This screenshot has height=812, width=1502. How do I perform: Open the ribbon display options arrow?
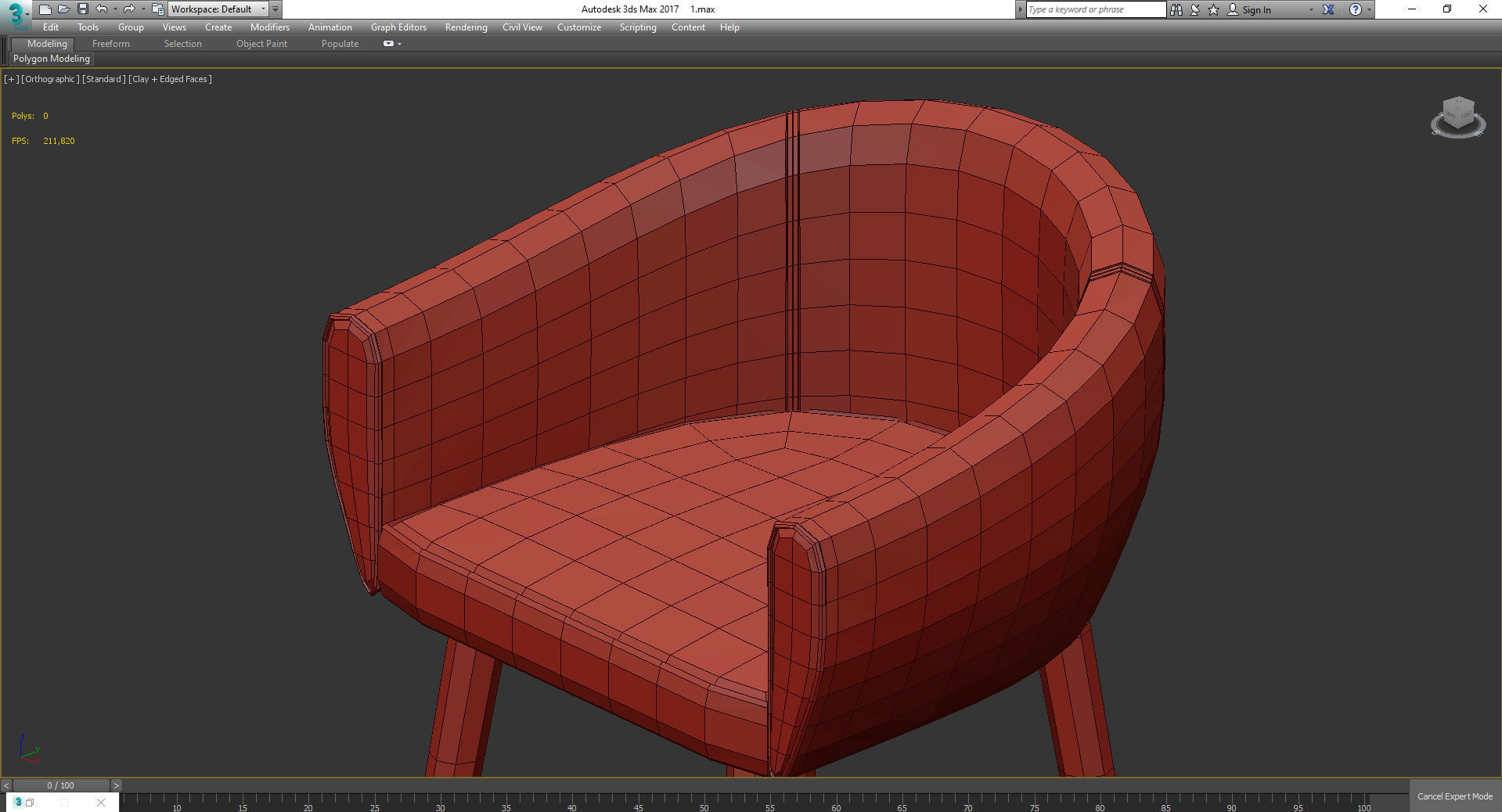[x=400, y=44]
